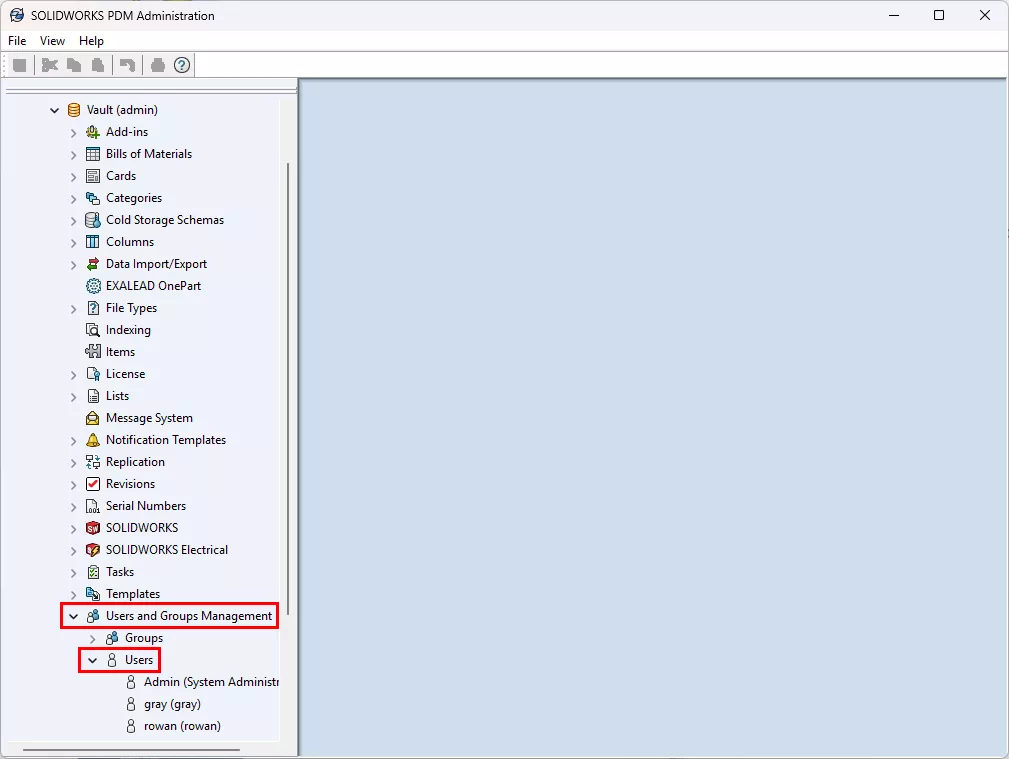Expand the Cards node

(x=73, y=176)
